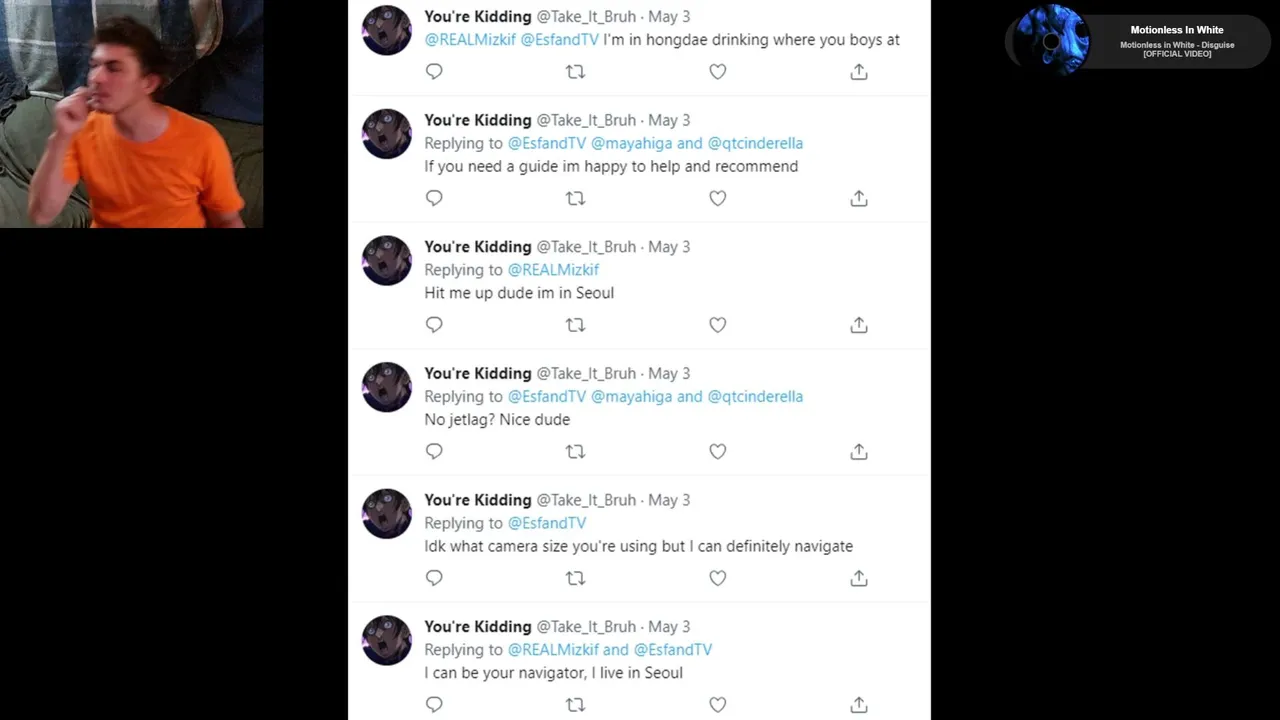Click the webcam overlay video feed
The width and height of the screenshot is (1280, 720).
click(x=131, y=114)
